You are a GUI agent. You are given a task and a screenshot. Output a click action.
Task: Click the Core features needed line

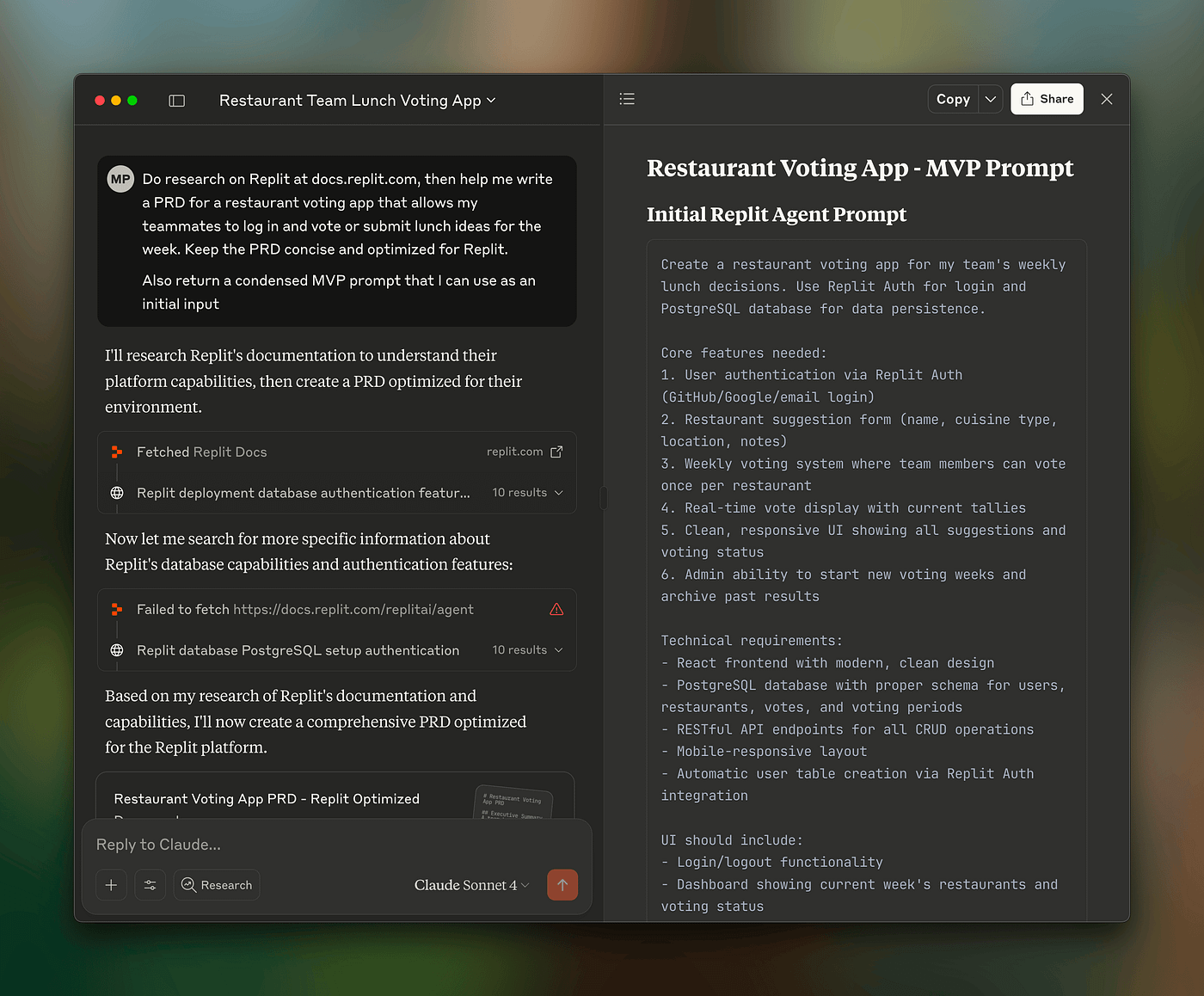(x=743, y=353)
